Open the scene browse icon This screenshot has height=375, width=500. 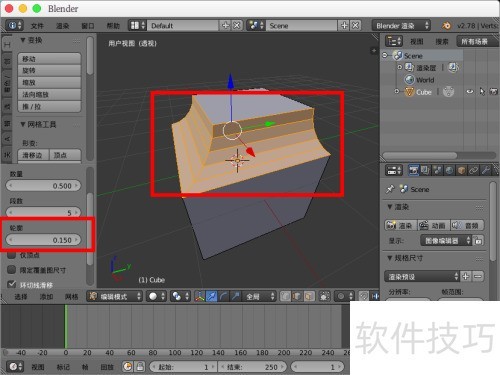point(256,25)
